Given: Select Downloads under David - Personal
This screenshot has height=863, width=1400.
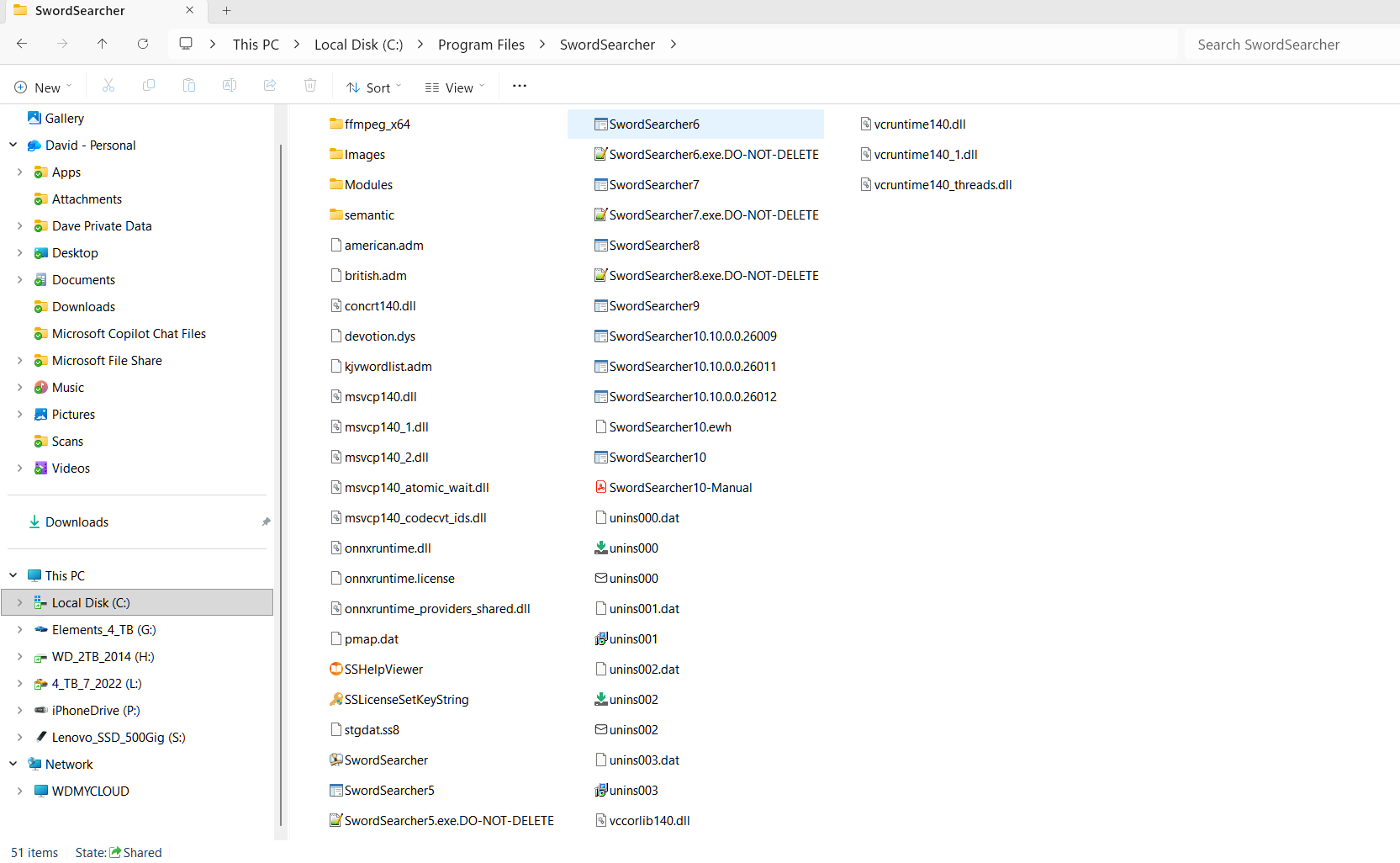Looking at the screenshot, I should (x=83, y=306).
